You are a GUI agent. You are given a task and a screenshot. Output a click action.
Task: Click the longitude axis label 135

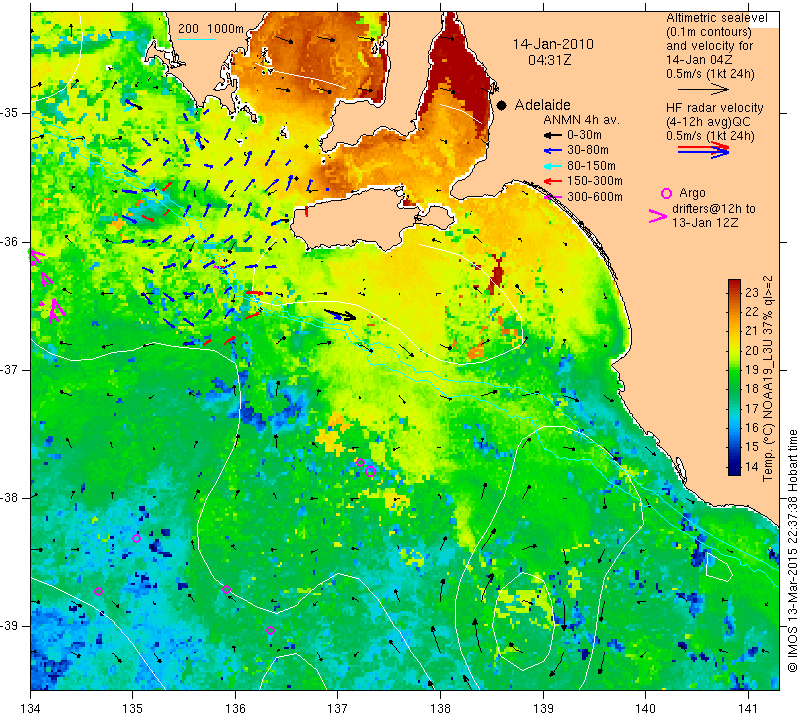(133, 708)
